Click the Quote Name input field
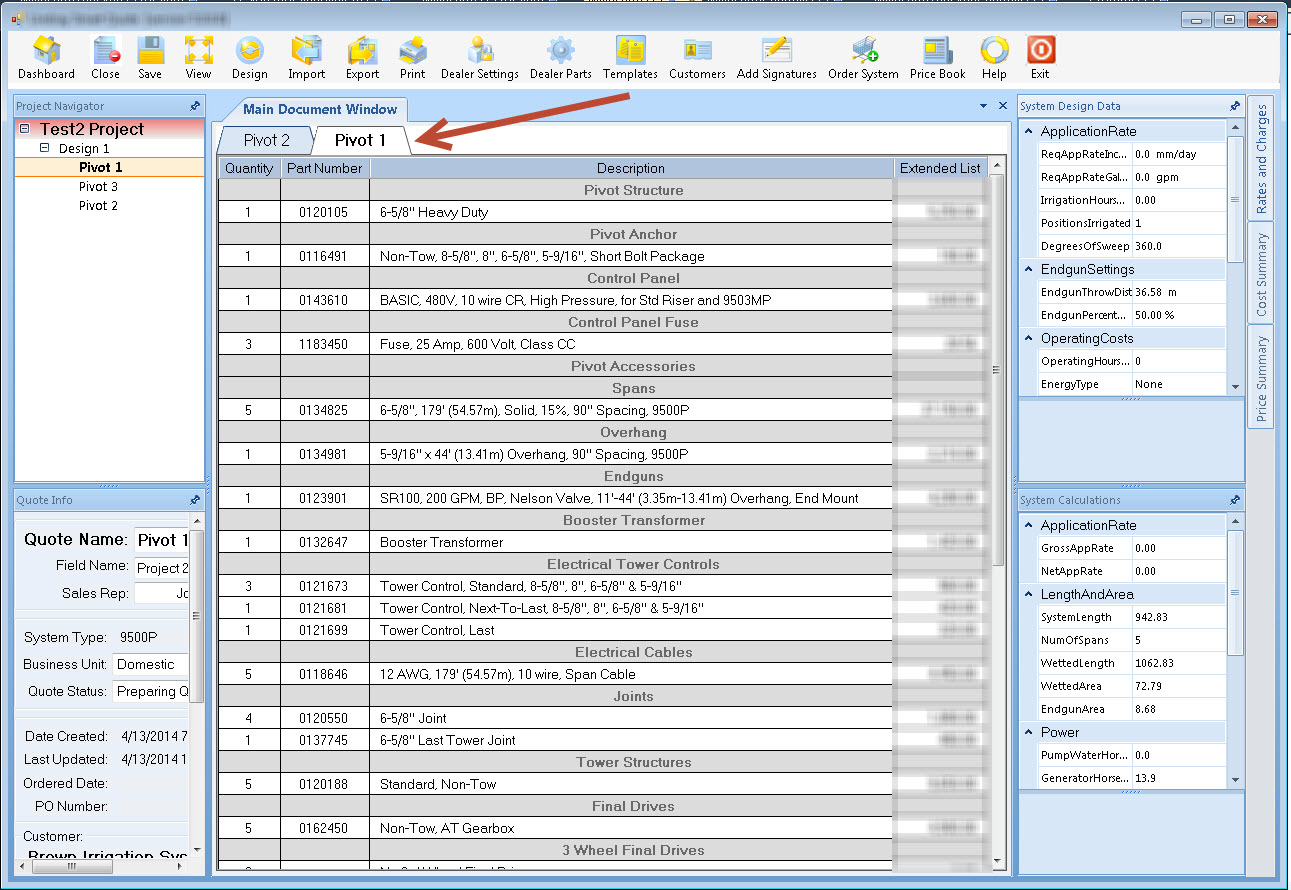Image resolution: width=1291 pixels, height=890 pixels. click(x=162, y=540)
